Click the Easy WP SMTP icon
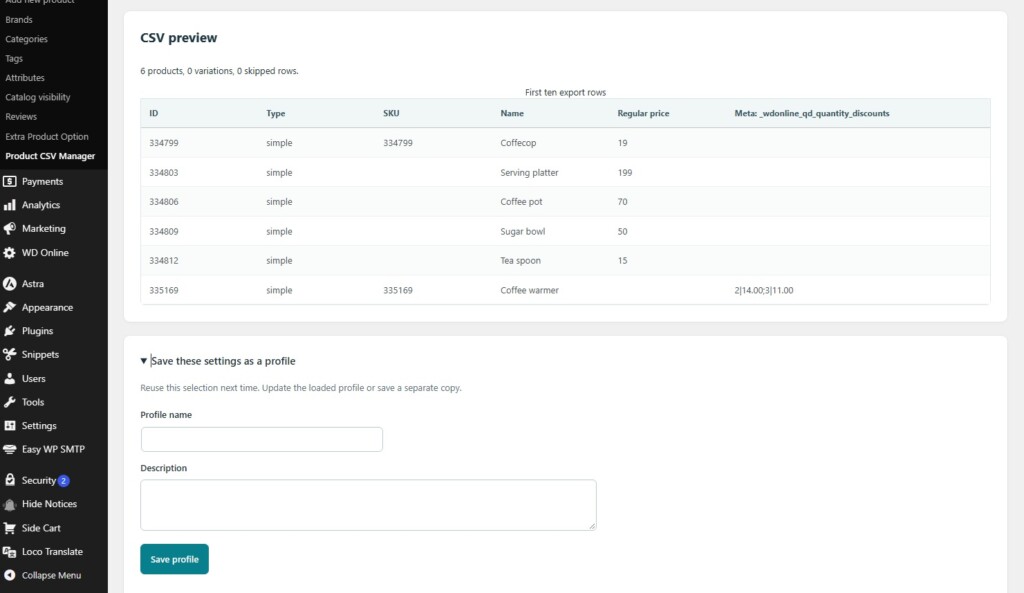The image size is (1024, 593). 9,449
